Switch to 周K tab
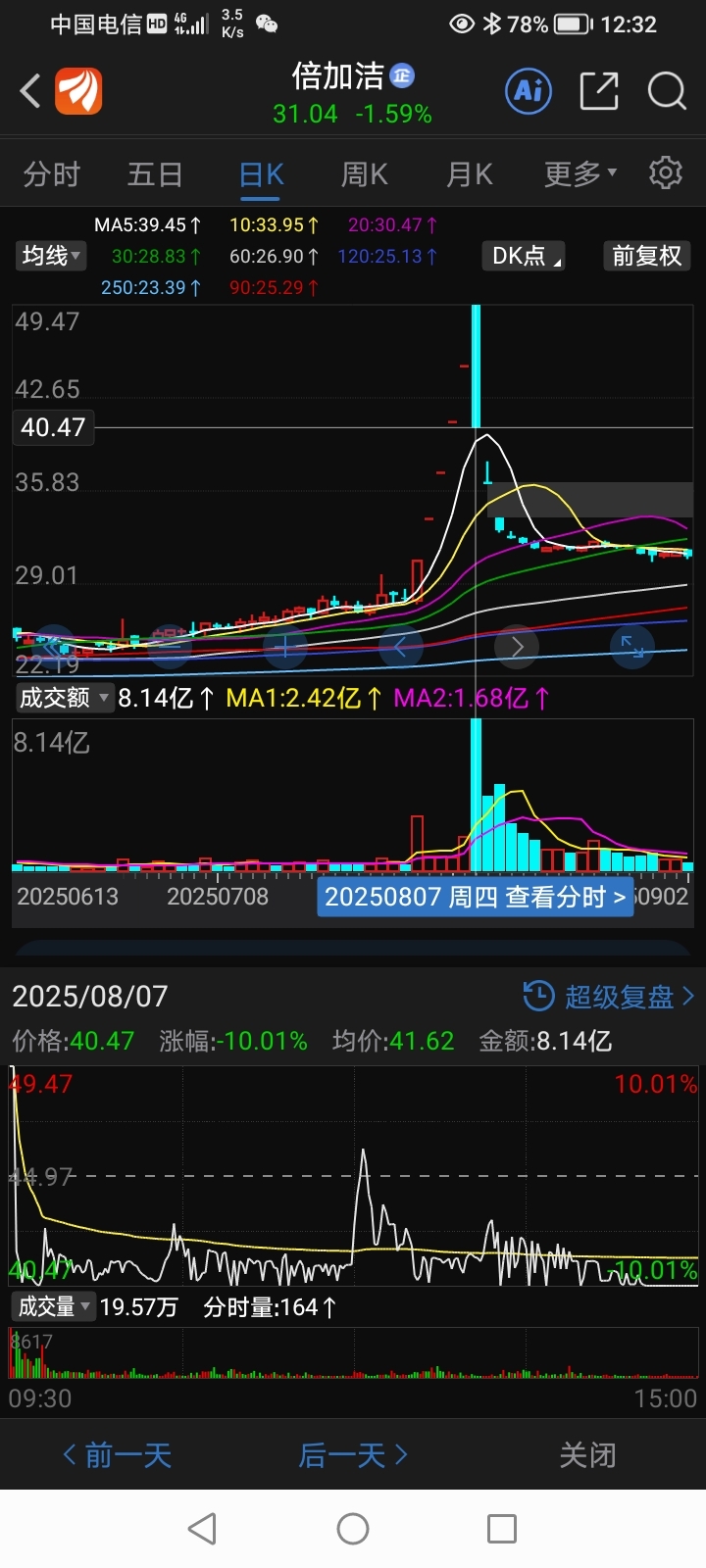This screenshot has height=1568, width=706. tap(365, 174)
